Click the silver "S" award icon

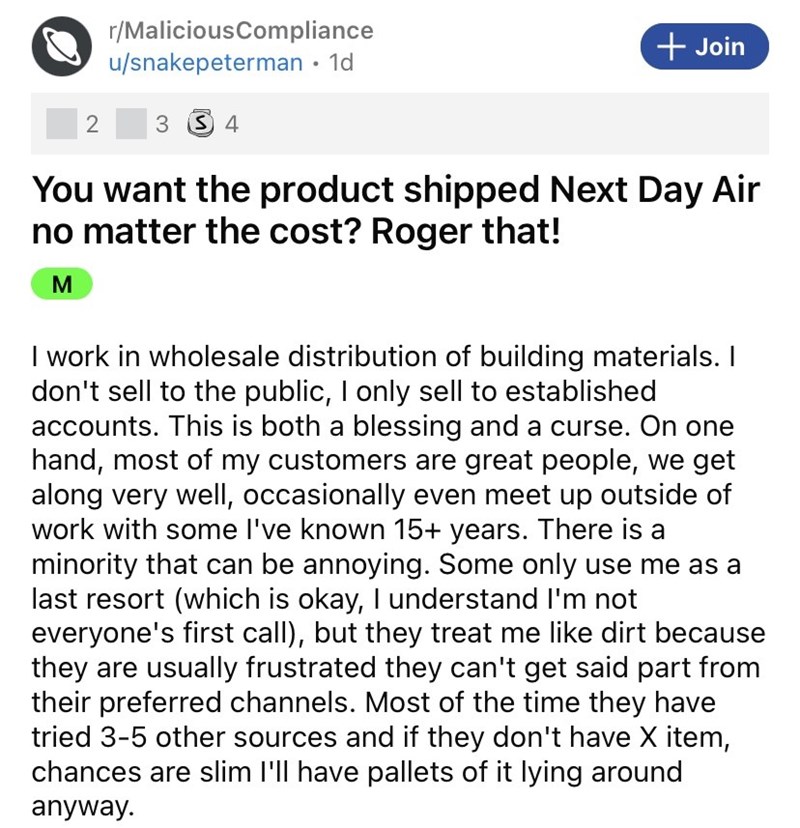(203, 125)
